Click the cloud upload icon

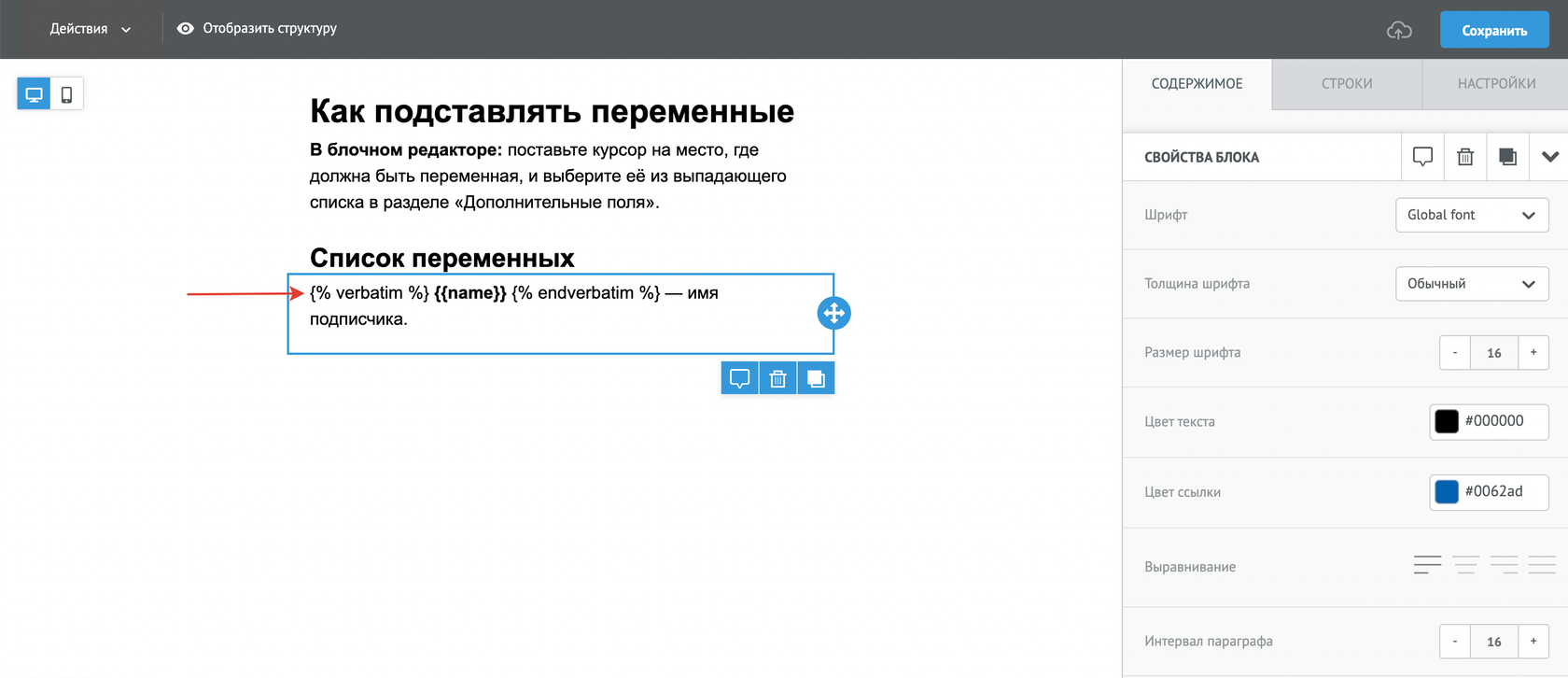coord(1399,30)
